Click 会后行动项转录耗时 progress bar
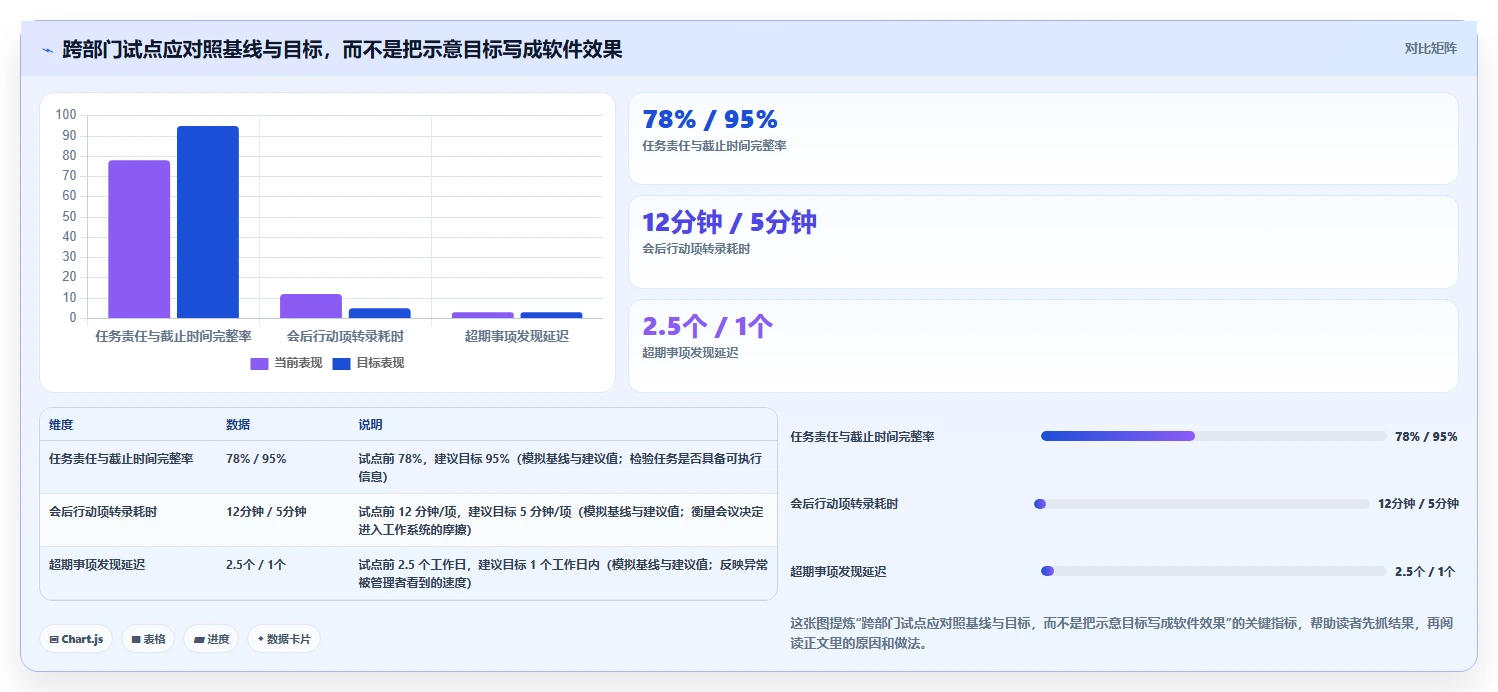This screenshot has width=1498, height=692. (x=1201, y=504)
